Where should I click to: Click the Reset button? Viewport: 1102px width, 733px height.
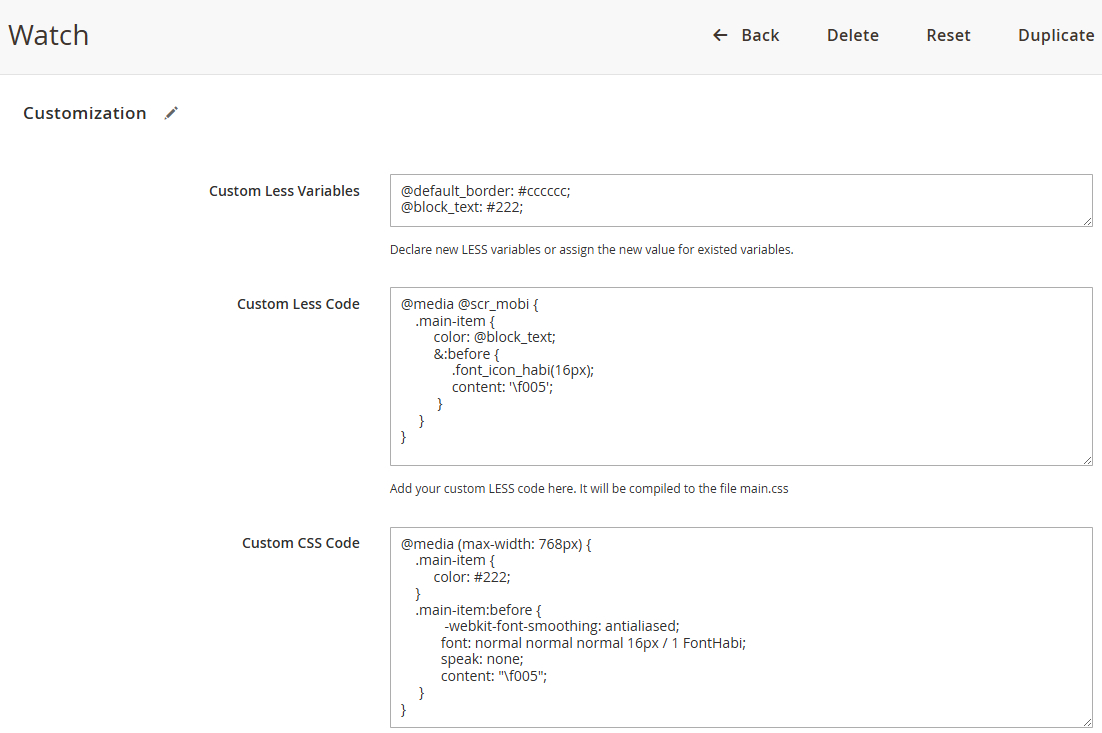pyautogui.click(x=948, y=35)
